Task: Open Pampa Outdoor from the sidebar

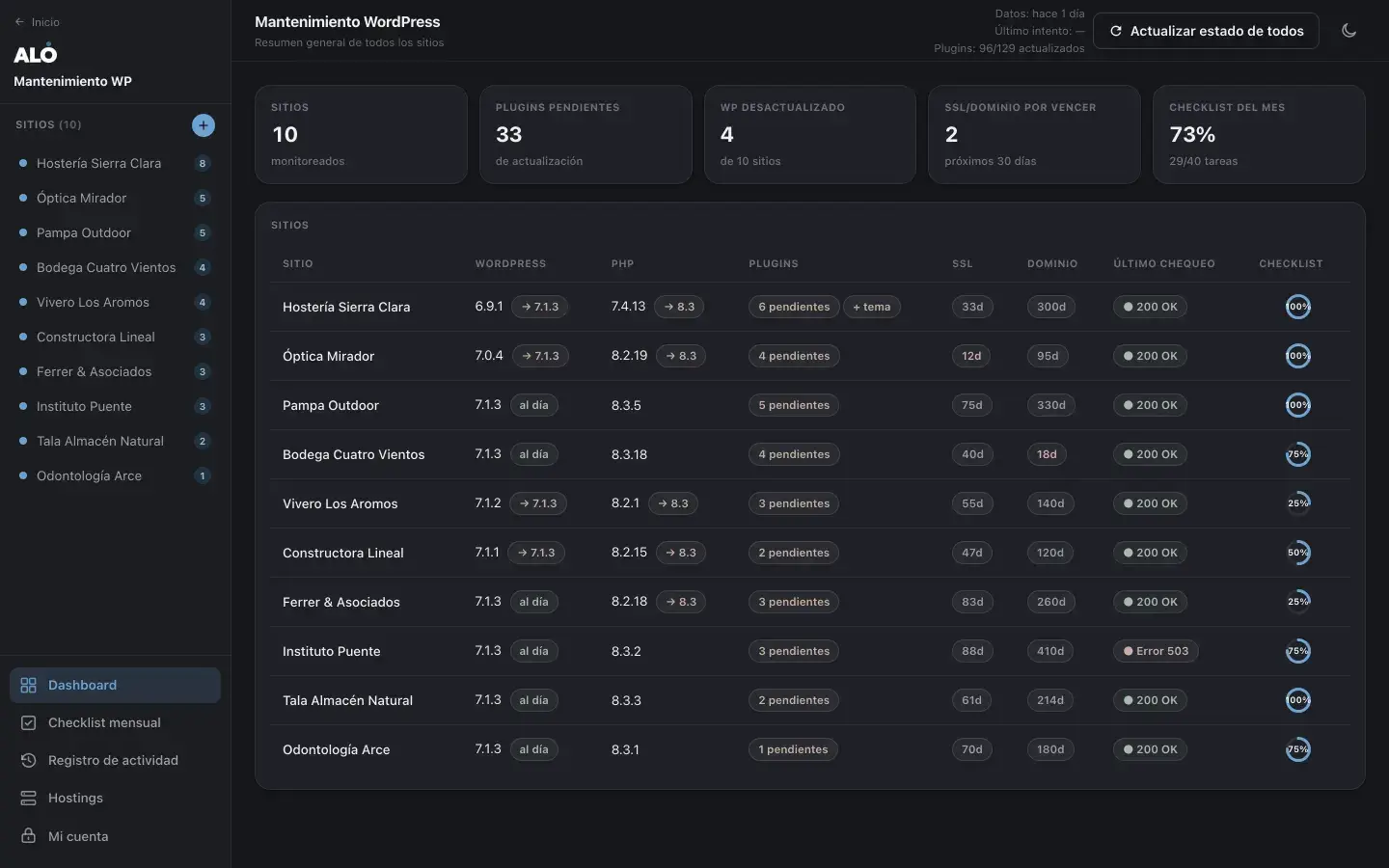Action: [115, 232]
